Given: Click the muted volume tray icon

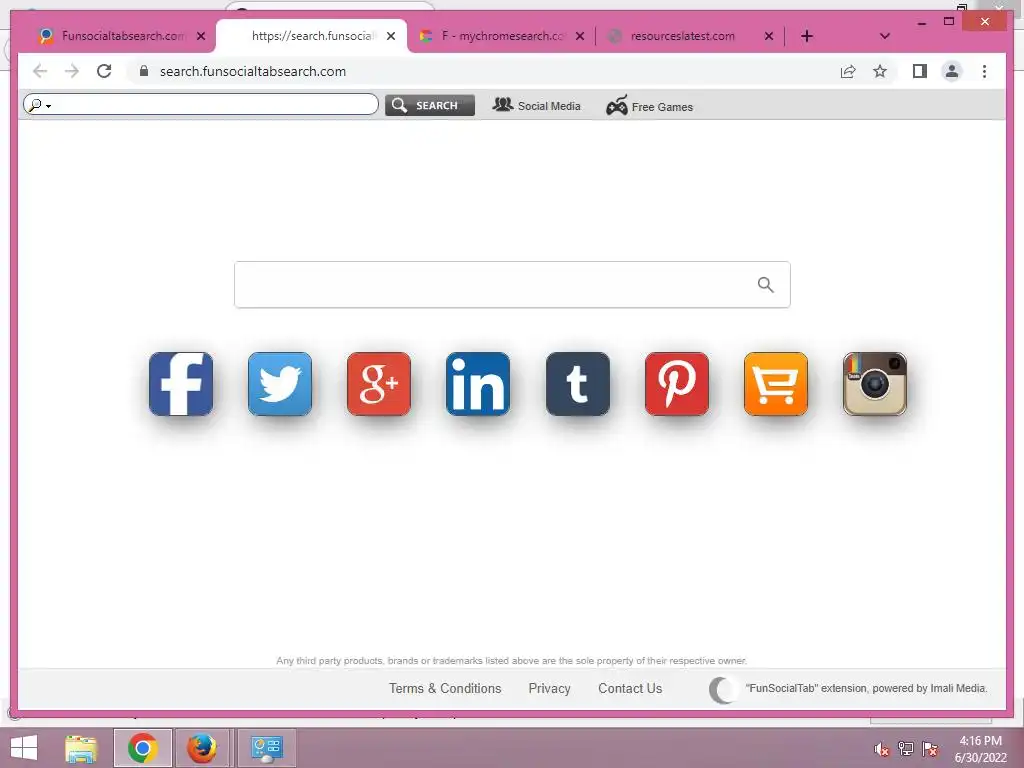Looking at the screenshot, I should (x=882, y=749).
